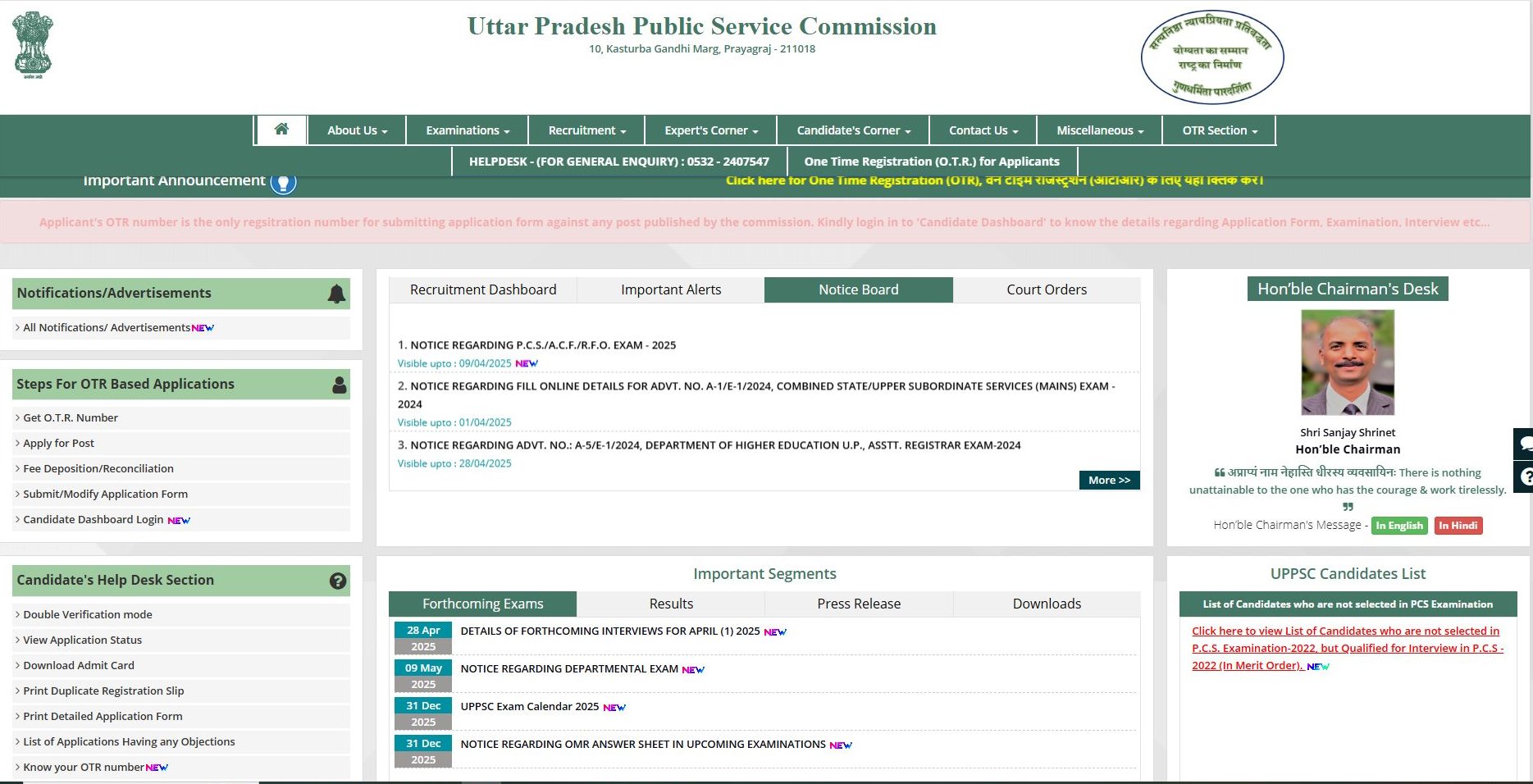Open notice regarding Asstt. Registrar Exam-2024
The width and height of the screenshot is (1533, 784).
pos(715,445)
